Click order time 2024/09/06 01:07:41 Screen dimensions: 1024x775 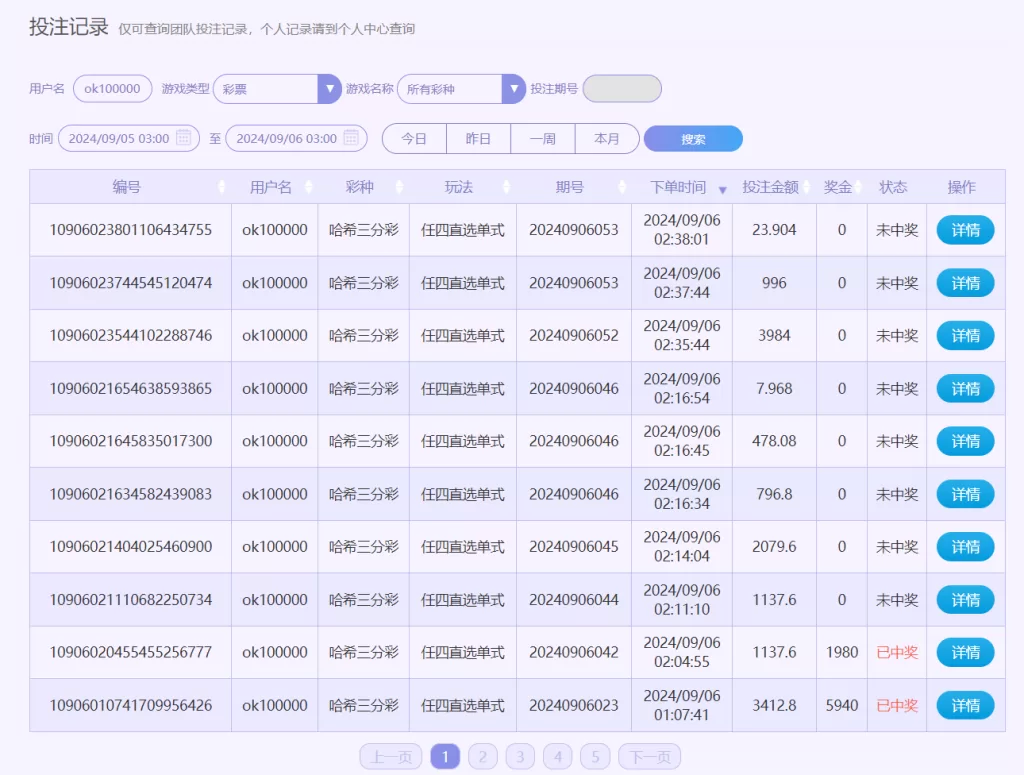click(682, 705)
